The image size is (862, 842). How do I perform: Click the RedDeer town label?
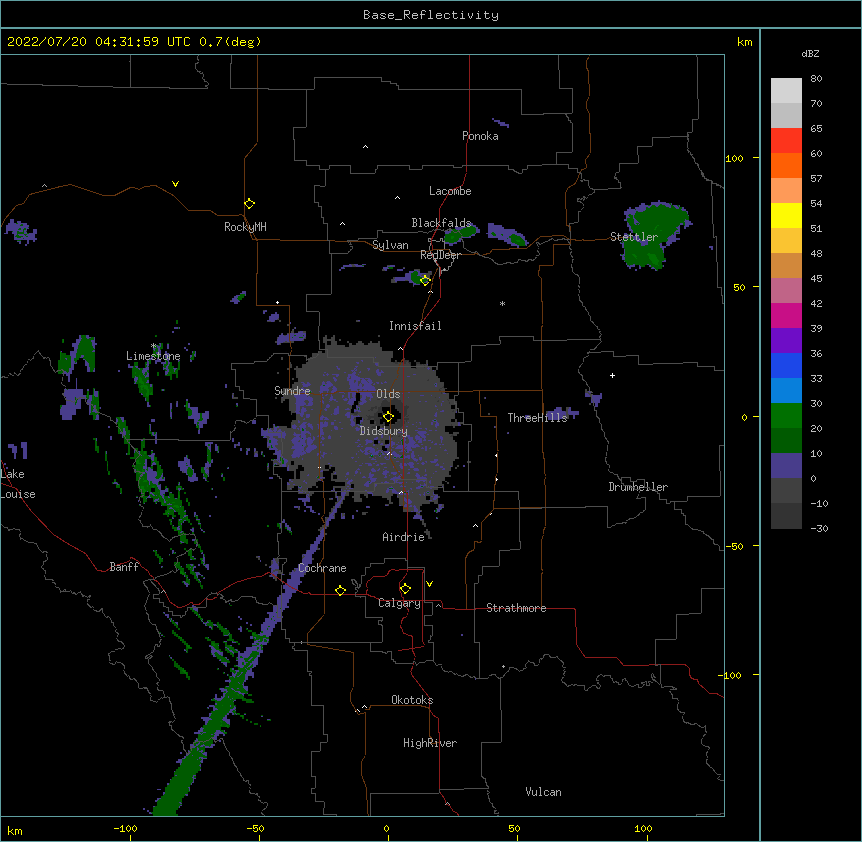coord(440,255)
